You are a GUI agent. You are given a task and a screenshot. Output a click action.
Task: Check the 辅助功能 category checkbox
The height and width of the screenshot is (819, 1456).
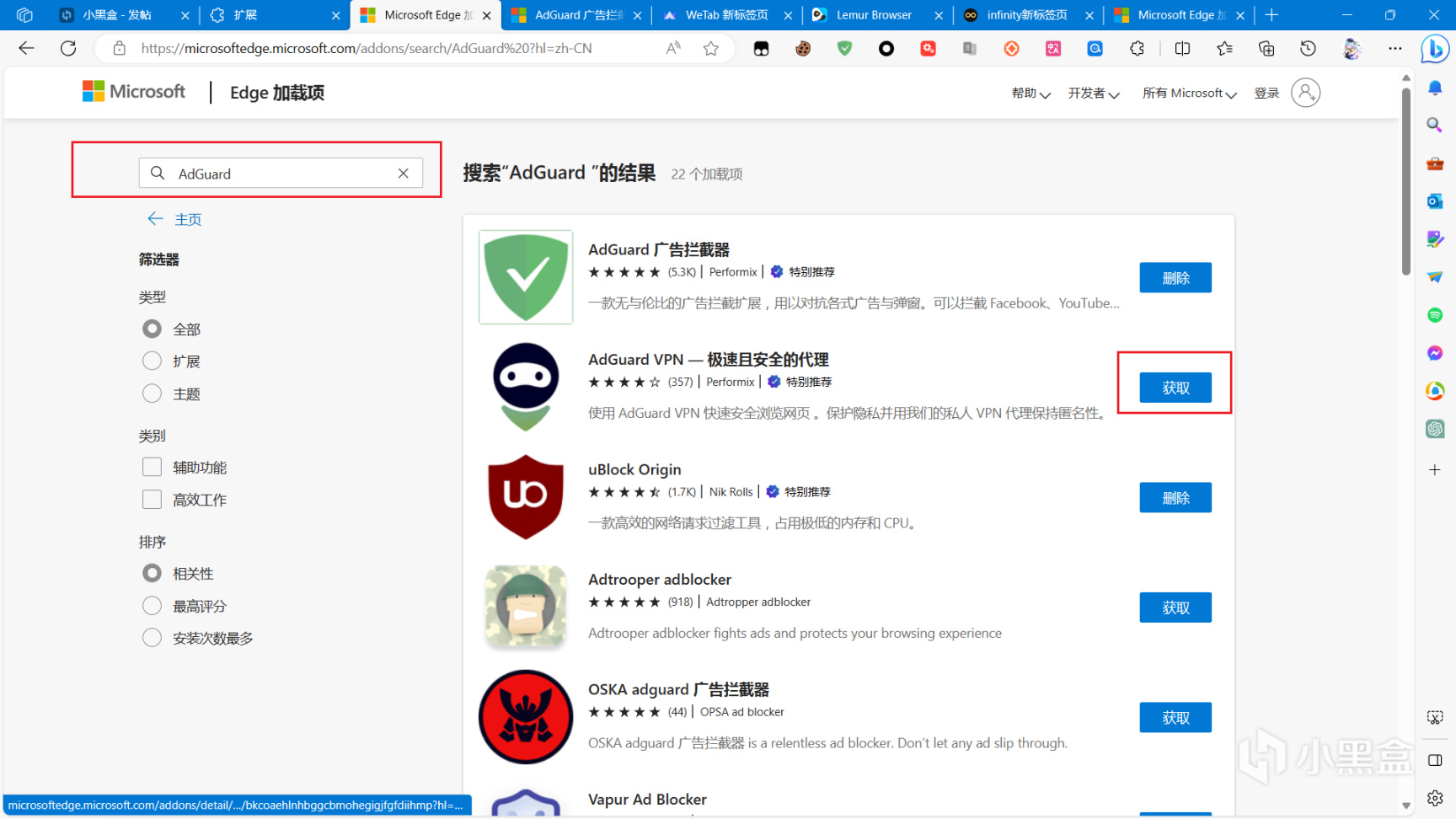[152, 467]
